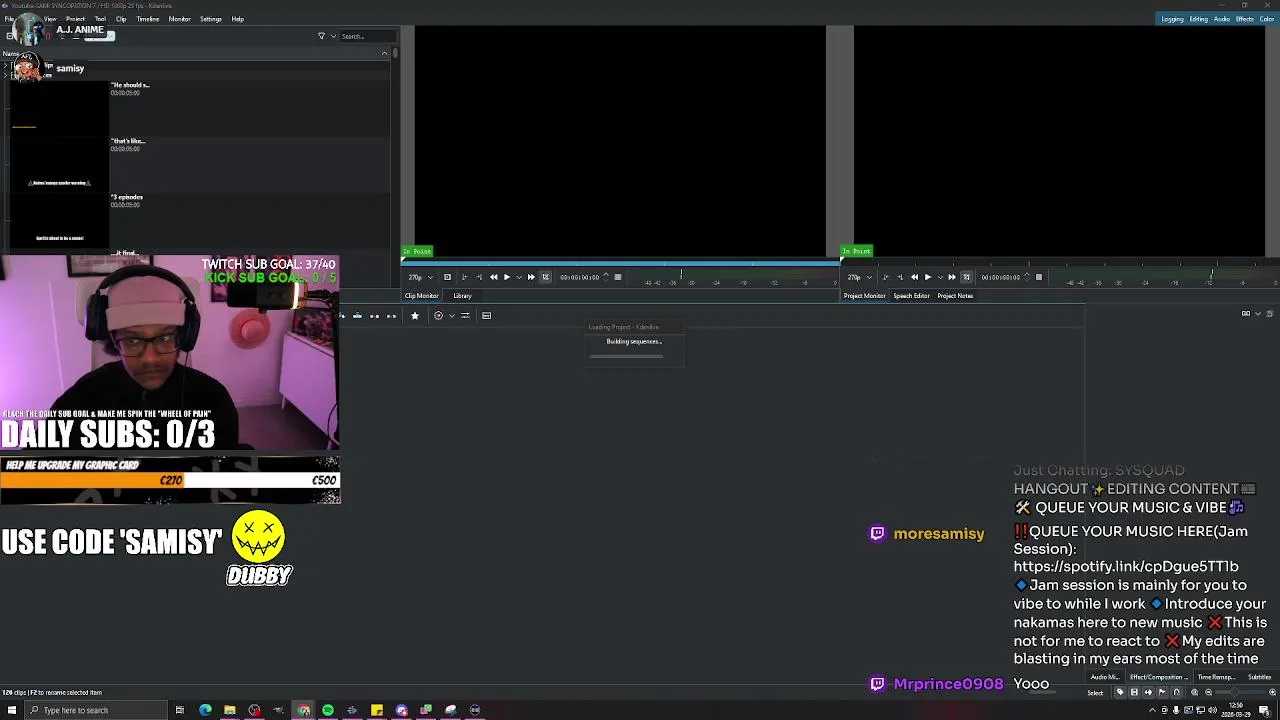This screenshot has height=720, width=1280.
Task: Switch to Effects workspace
Action: click(x=1245, y=19)
